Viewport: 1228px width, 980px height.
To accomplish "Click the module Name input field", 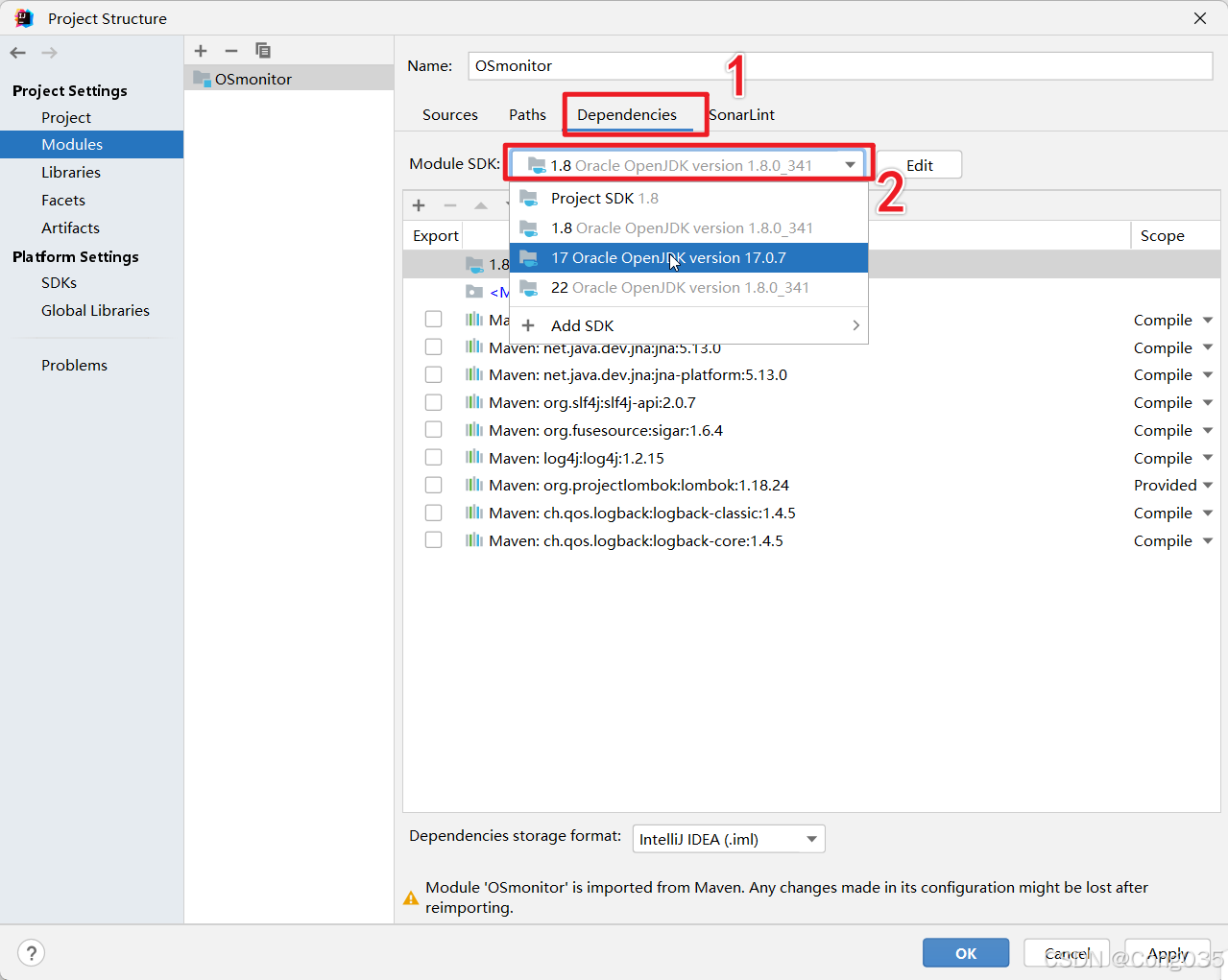I will 840,65.
